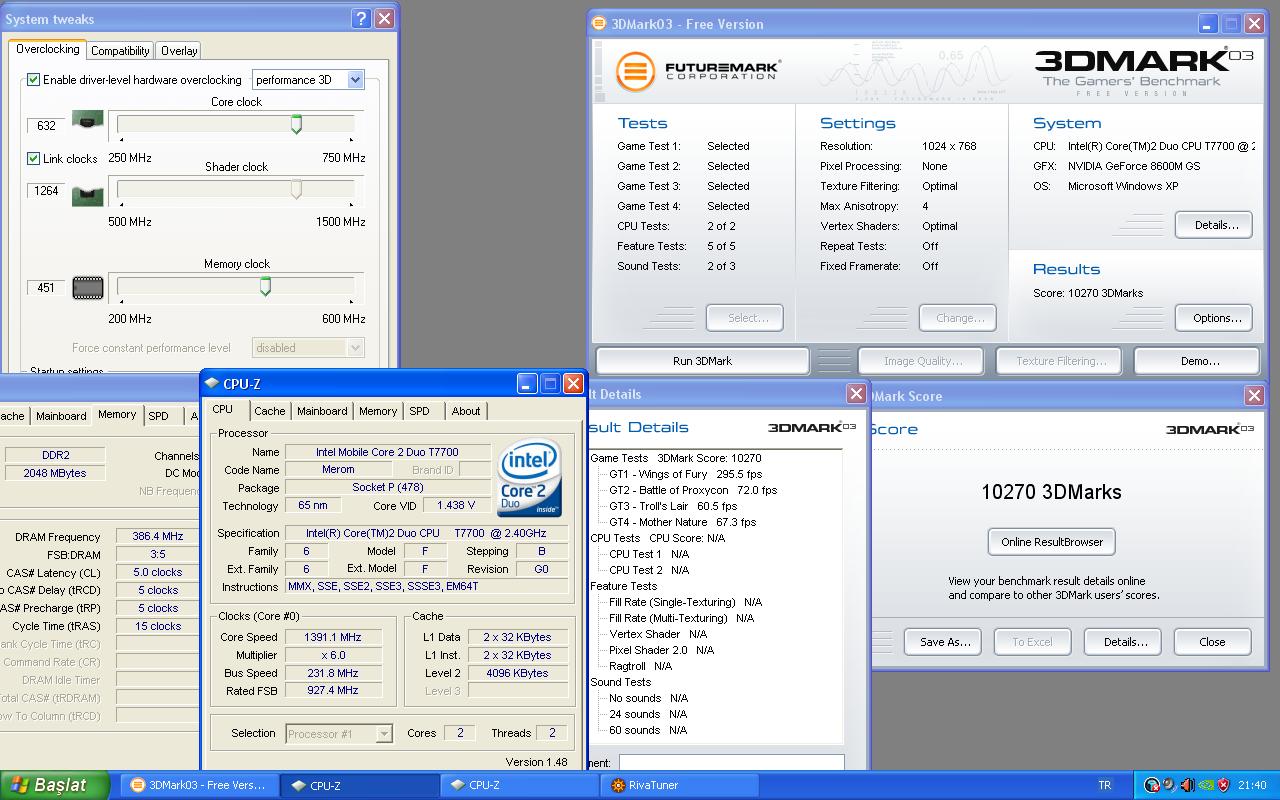Open the TR language indicator
1280x800 pixels.
coord(1105,785)
